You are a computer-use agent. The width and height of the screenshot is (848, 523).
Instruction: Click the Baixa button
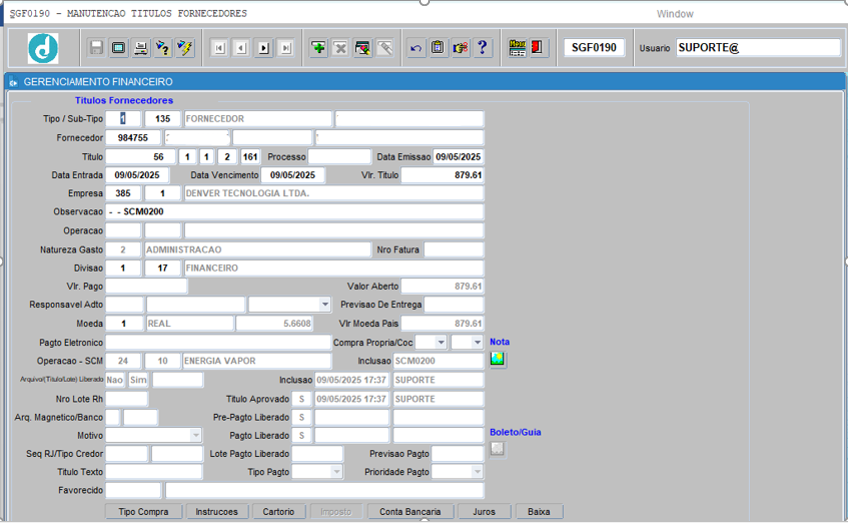pyautogui.click(x=539, y=512)
